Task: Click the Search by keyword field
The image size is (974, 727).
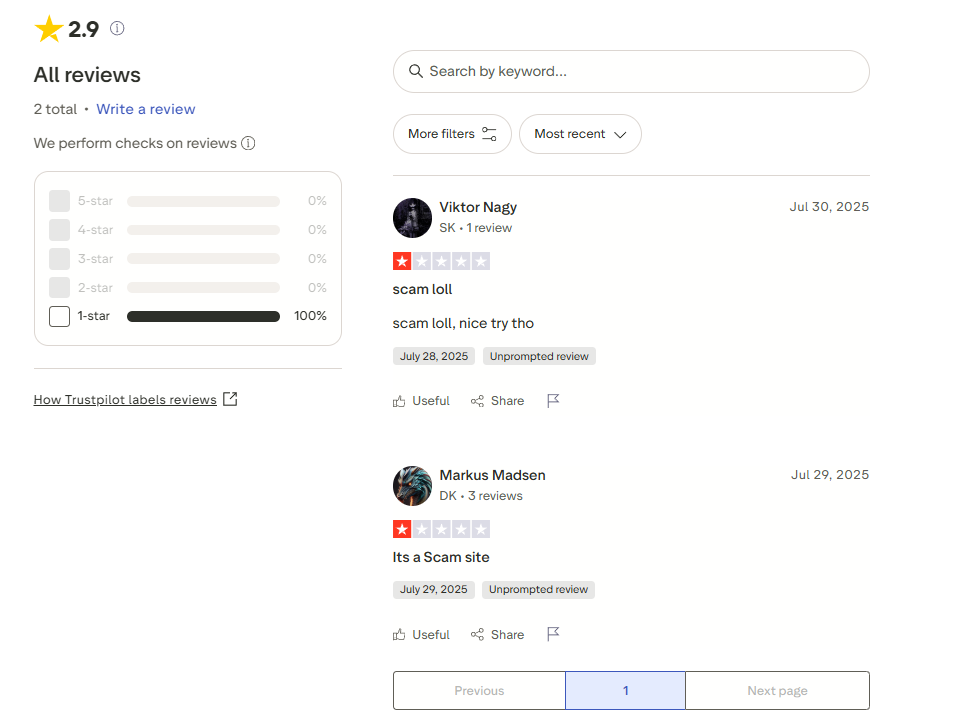Action: [x=631, y=71]
